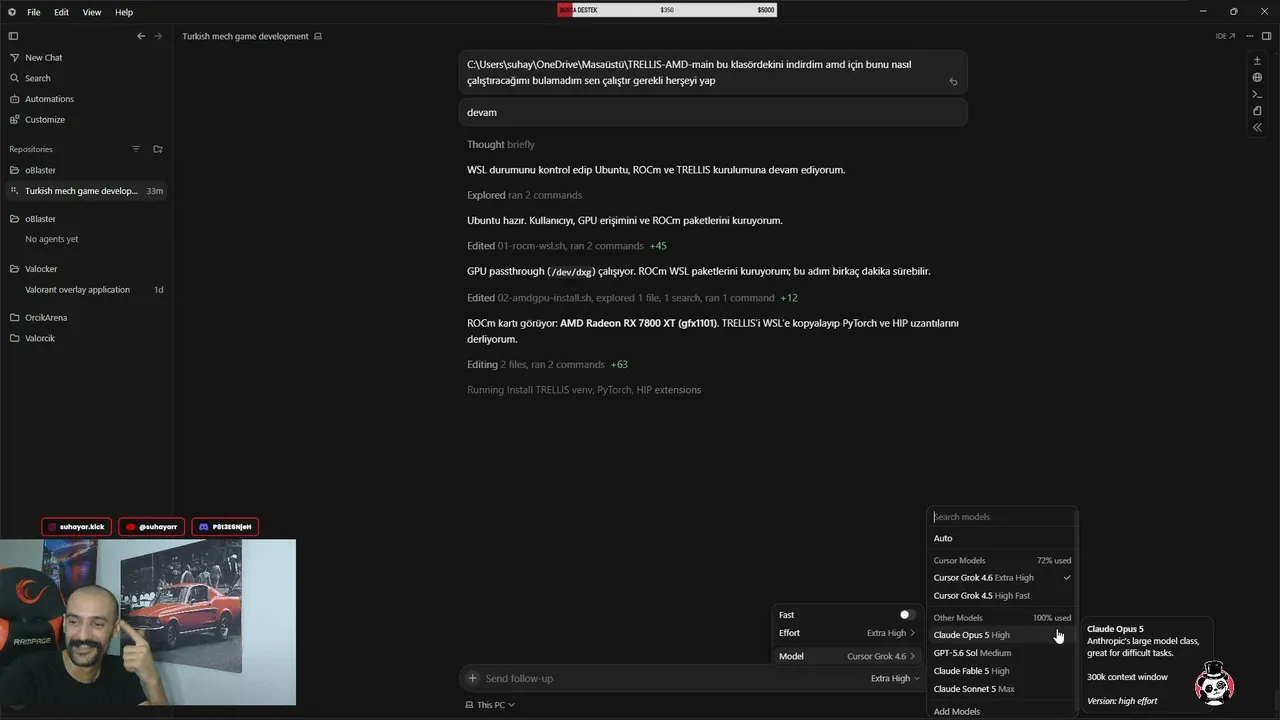Toggle the right side panel layout icon
This screenshot has width=1280, height=720.
tap(1267, 36)
